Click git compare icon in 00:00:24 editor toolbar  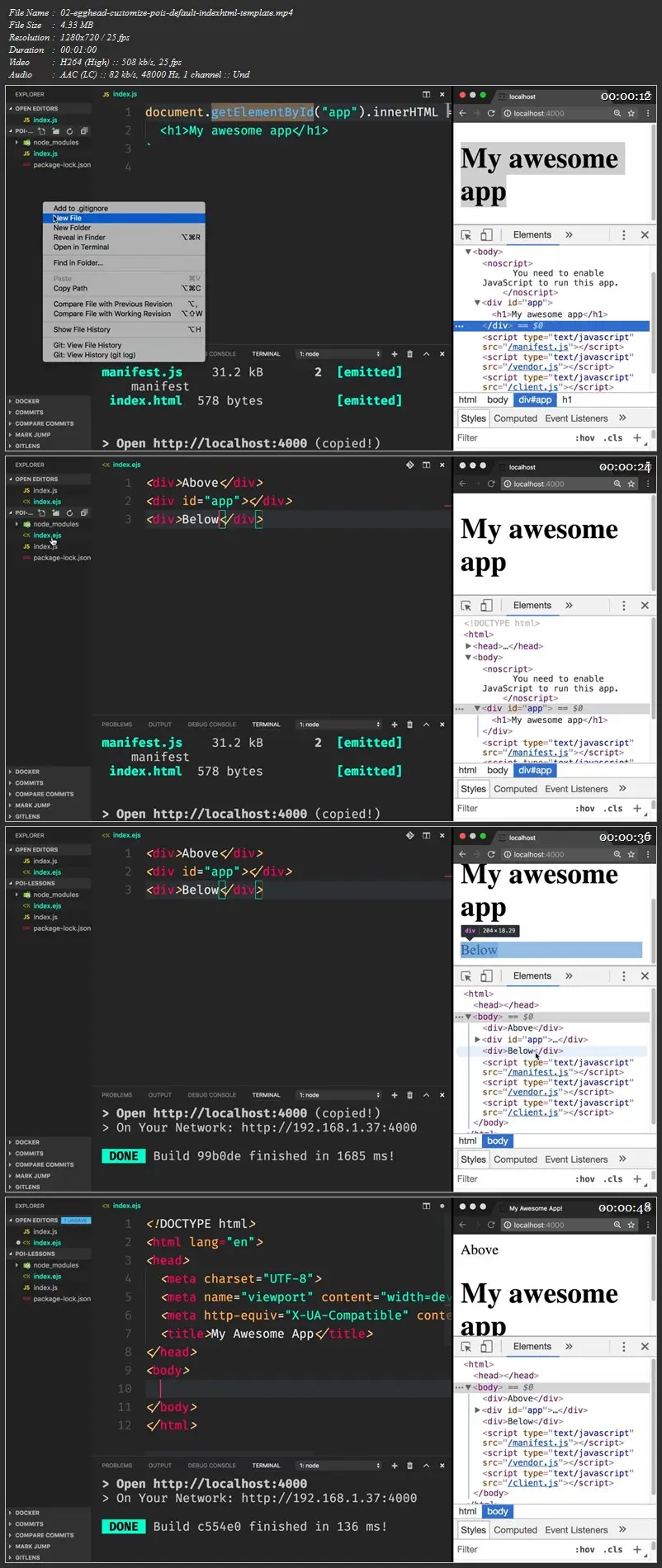tap(410, 465)
